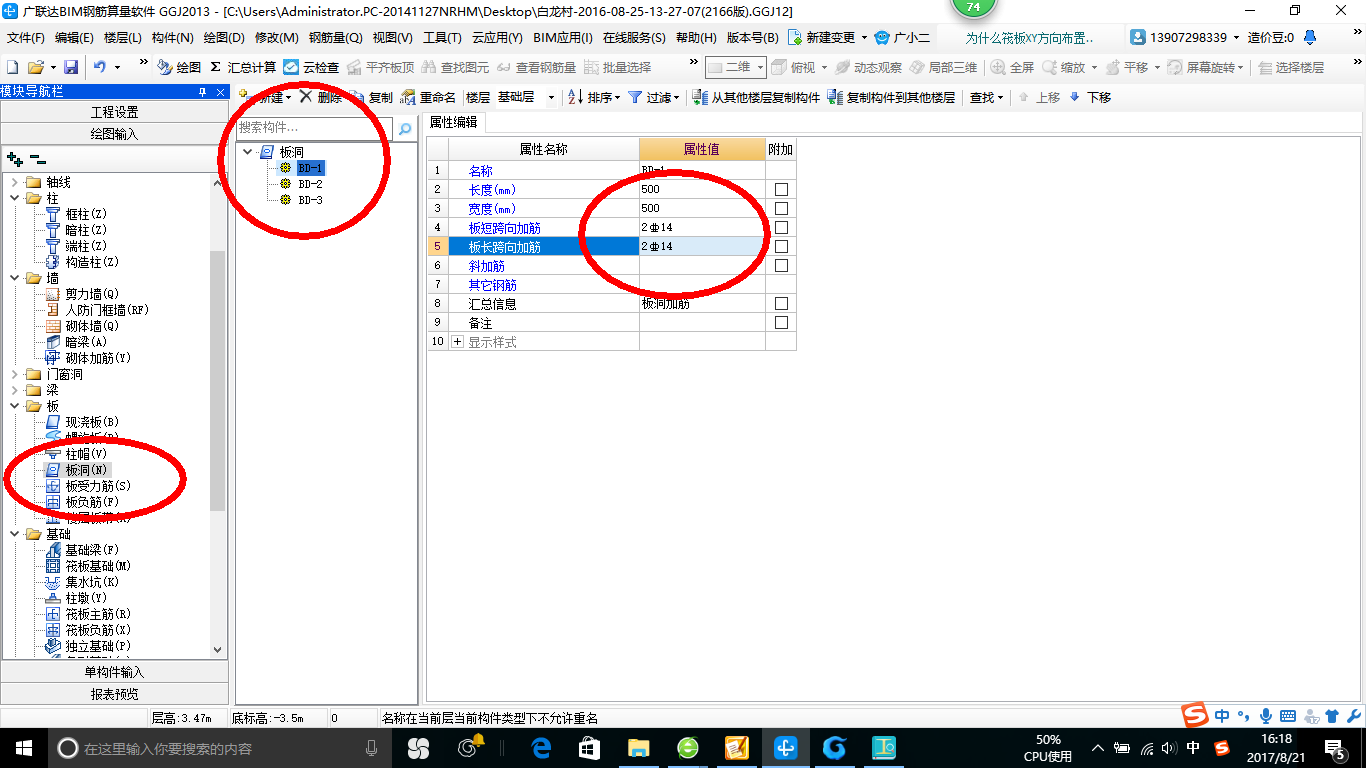Select 集水坑(K) tree item

(x=92, y=582)
